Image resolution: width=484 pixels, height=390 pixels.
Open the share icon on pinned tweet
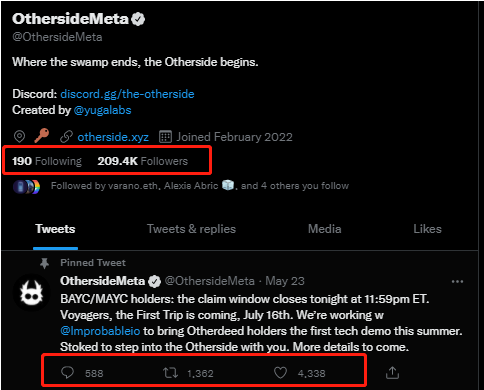point(392,373)
